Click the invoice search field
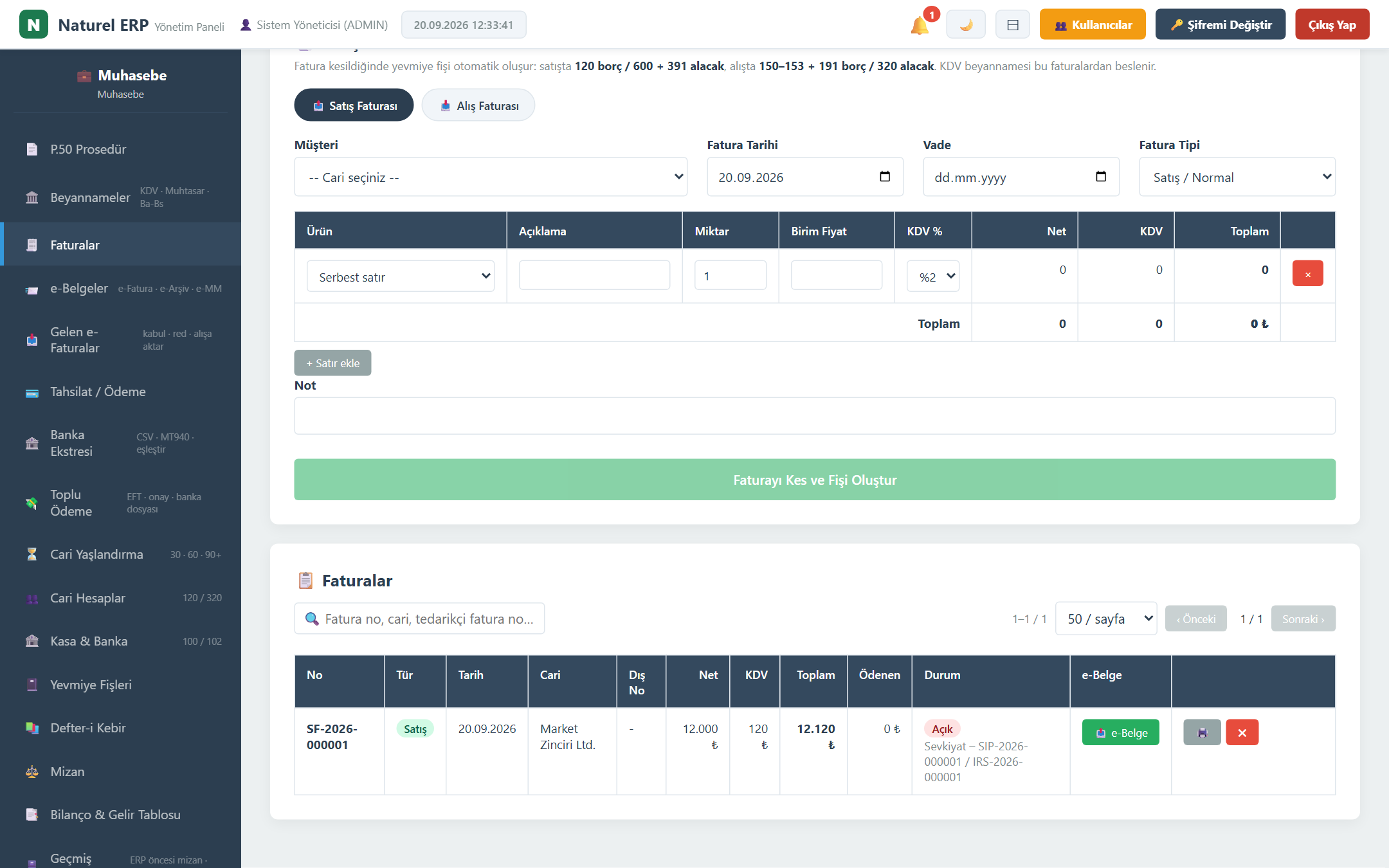 point(419,619)
